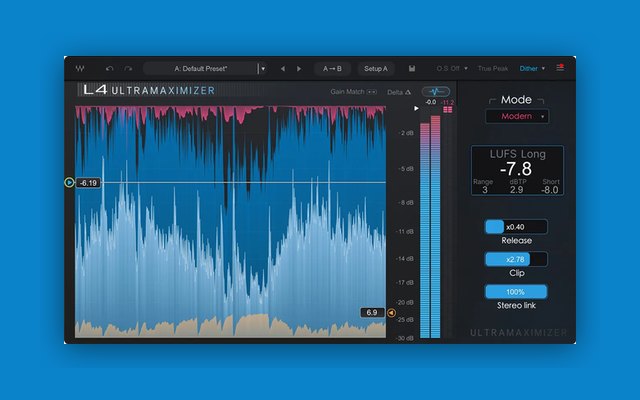Copy setup A to B

[x=332, y=69]
